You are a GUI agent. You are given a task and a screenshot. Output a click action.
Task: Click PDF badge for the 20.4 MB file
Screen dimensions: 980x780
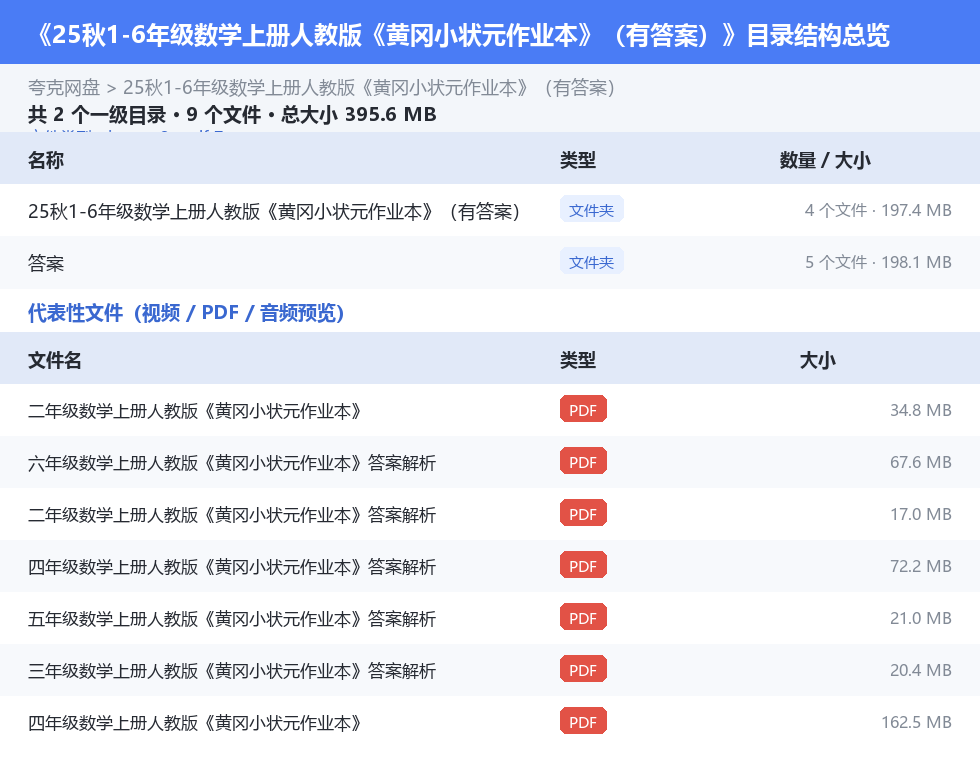583,669
